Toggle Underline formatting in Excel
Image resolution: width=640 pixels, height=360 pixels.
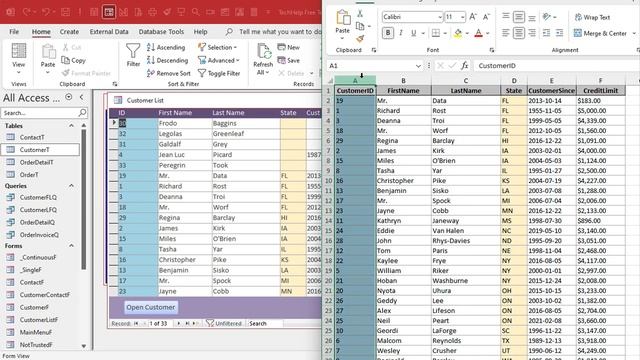pyautogui.click(x=413, y=33)
